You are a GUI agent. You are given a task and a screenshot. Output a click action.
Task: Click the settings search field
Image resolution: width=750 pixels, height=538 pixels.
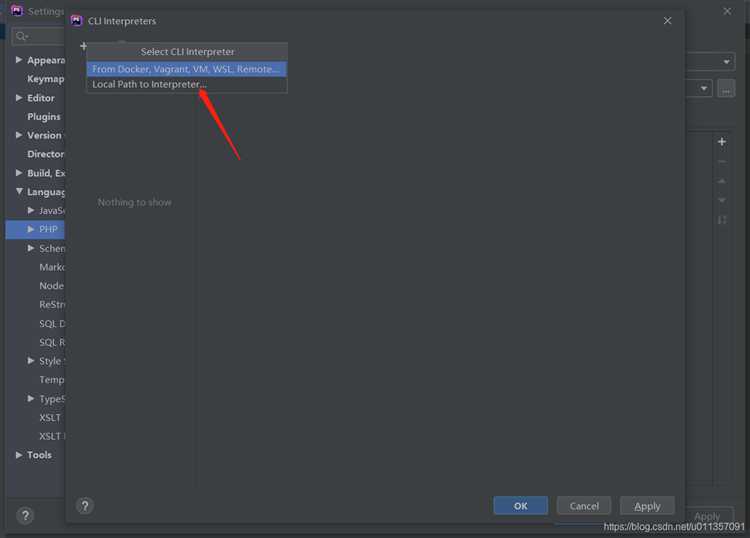click(x=38, y=36)
